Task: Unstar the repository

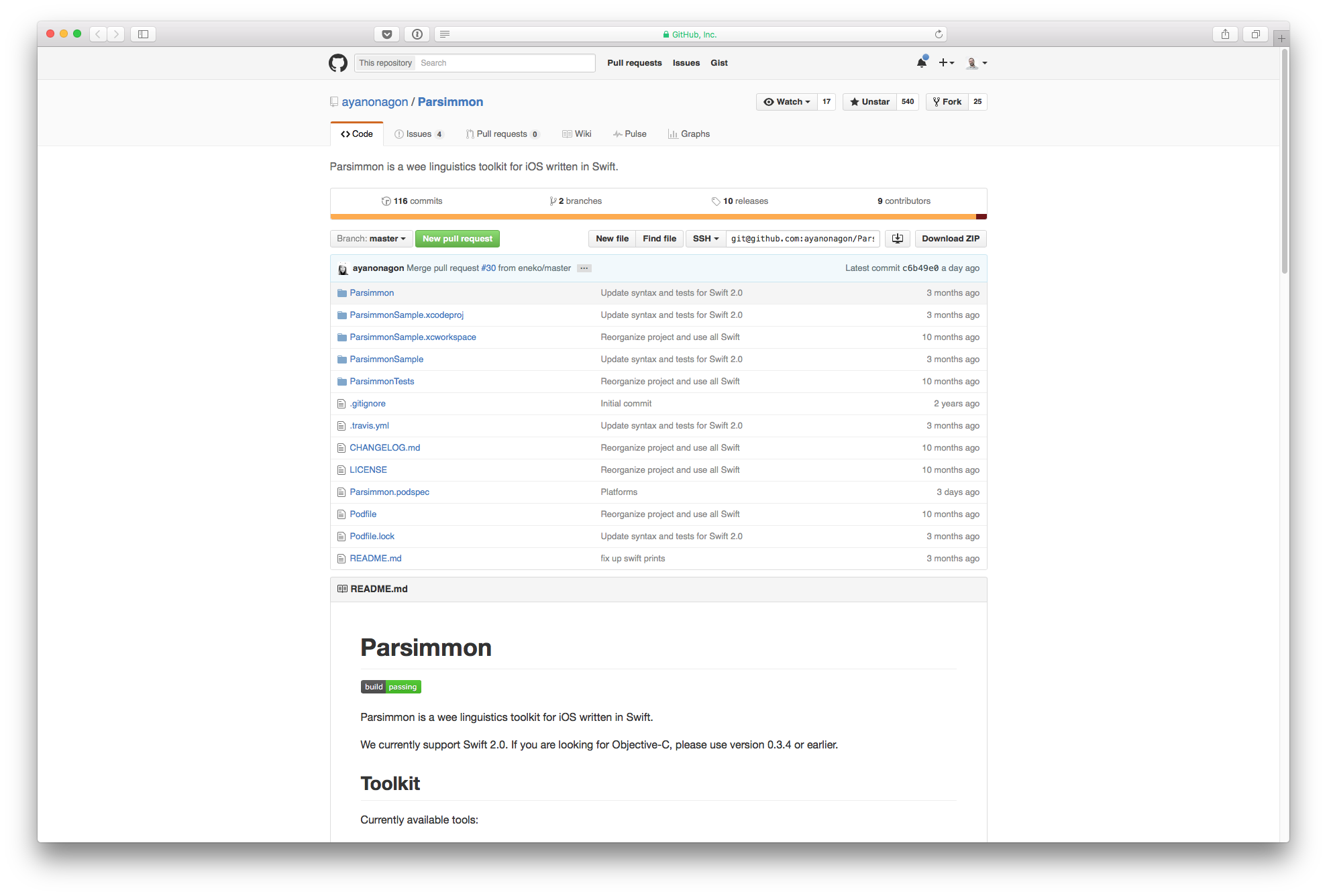Action: tap(869, 102)
